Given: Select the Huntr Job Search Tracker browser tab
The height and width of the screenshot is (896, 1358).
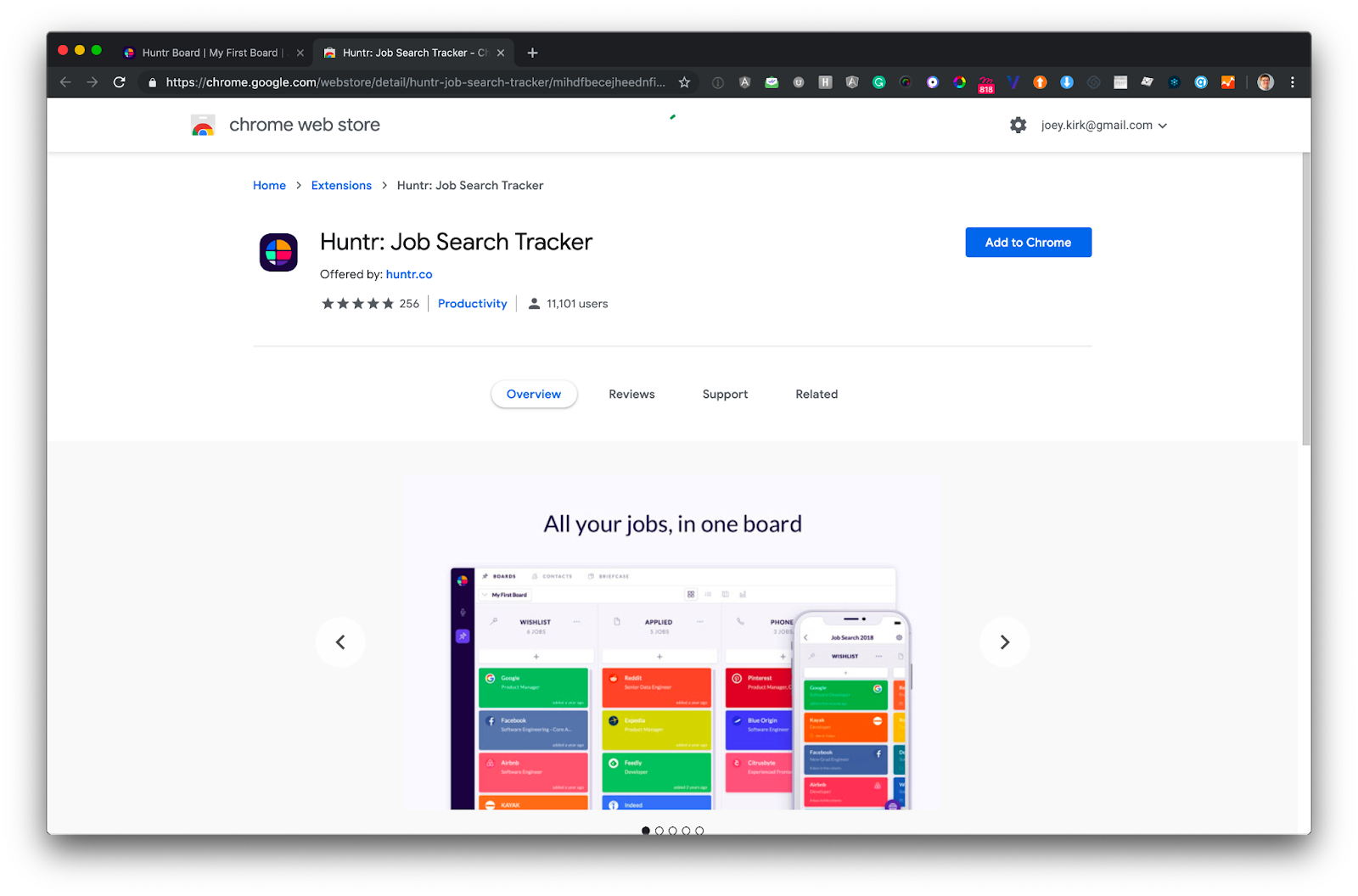Looking at the screenshot, I should [x=414, y=53].
